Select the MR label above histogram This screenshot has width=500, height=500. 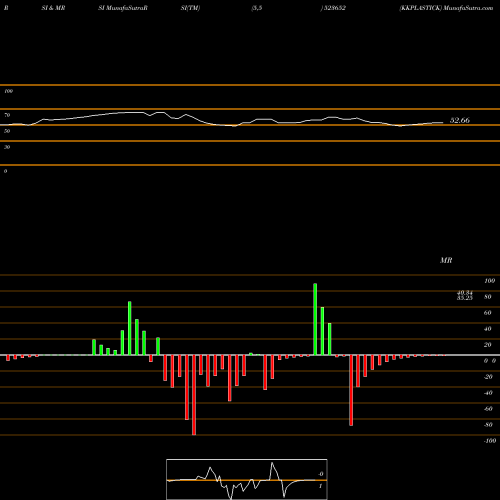click(446, 260)
